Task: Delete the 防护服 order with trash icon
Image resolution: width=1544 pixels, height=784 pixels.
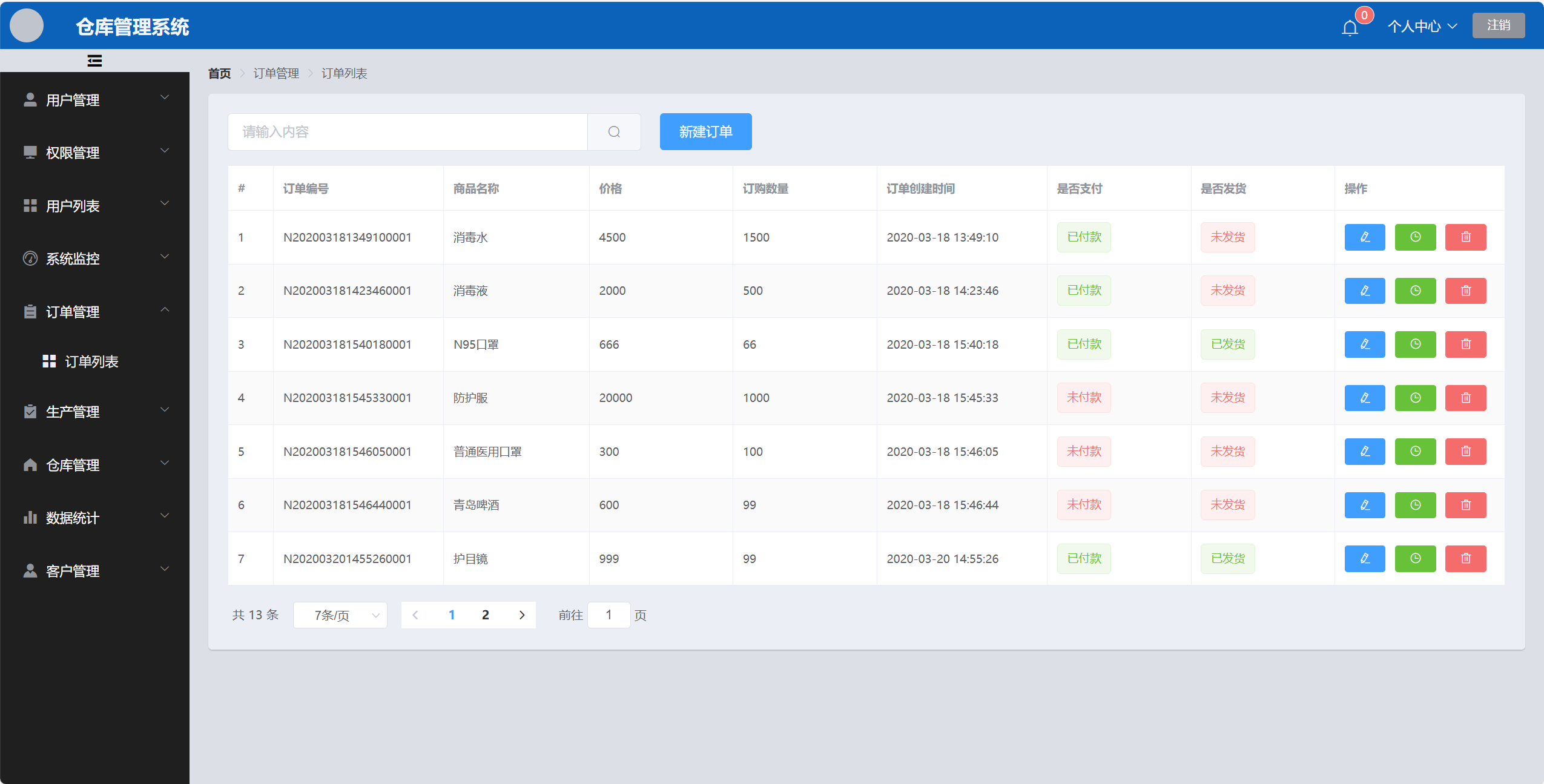Action: pos(1465,398)
